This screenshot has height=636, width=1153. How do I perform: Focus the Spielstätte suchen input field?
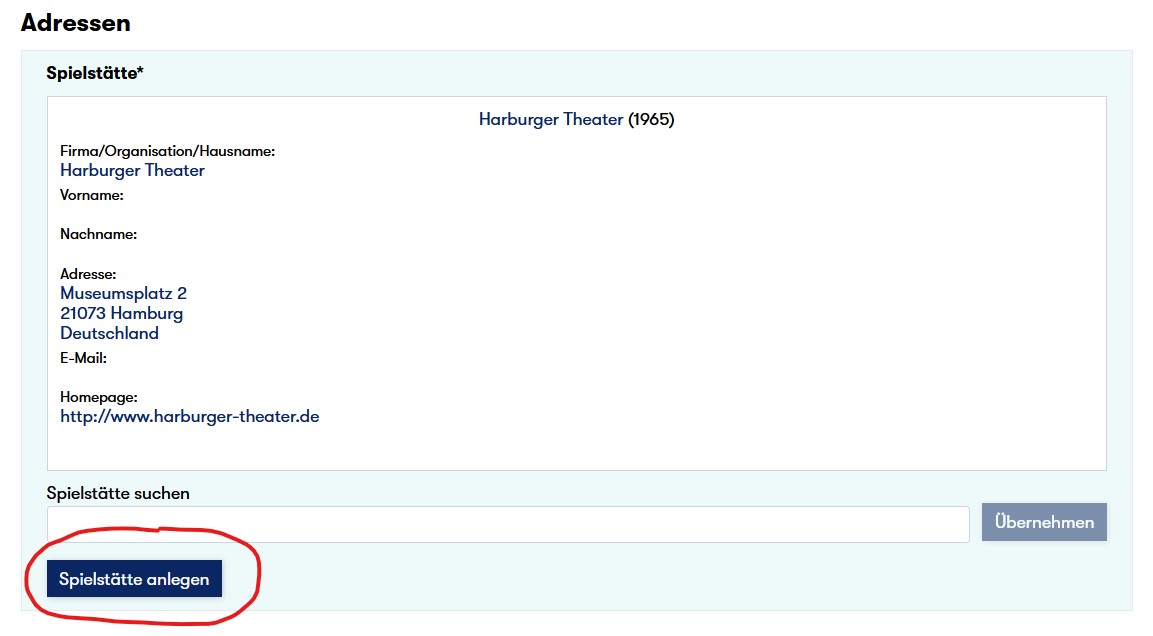coord(507,524)
